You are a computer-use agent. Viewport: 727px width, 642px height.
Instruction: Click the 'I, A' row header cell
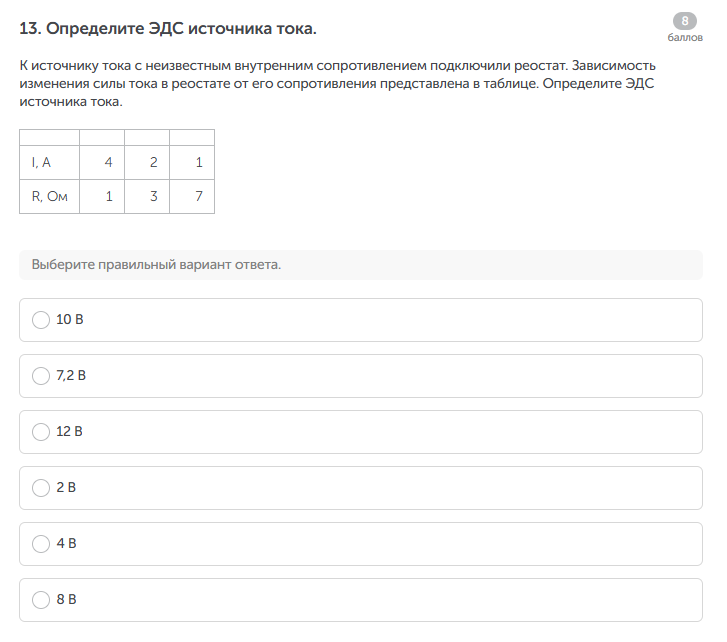tap(41, 162)
